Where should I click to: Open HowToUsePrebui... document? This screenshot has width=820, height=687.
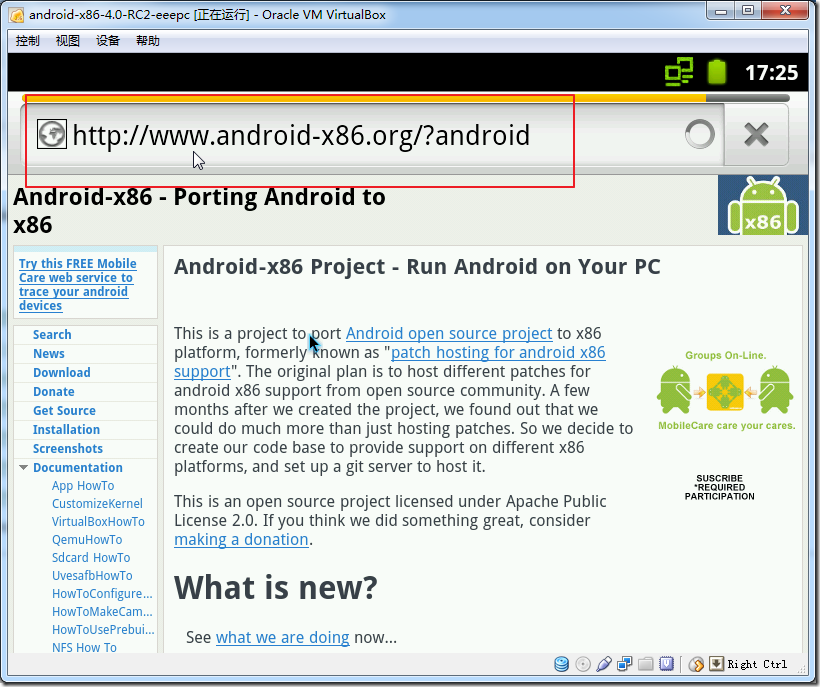(x=104, y=629)
